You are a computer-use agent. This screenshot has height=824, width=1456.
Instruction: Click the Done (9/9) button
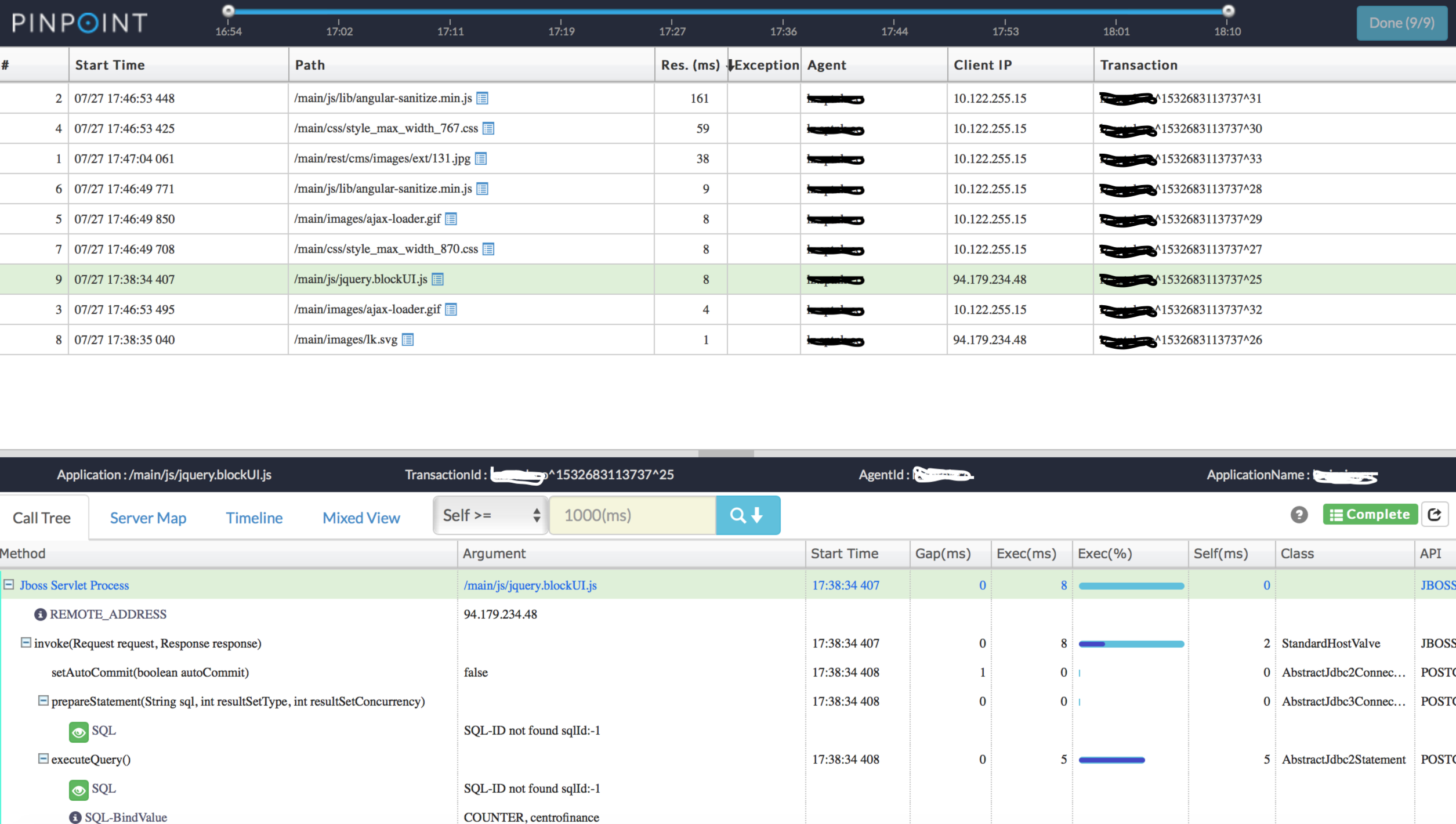[x=1401, y=23]
